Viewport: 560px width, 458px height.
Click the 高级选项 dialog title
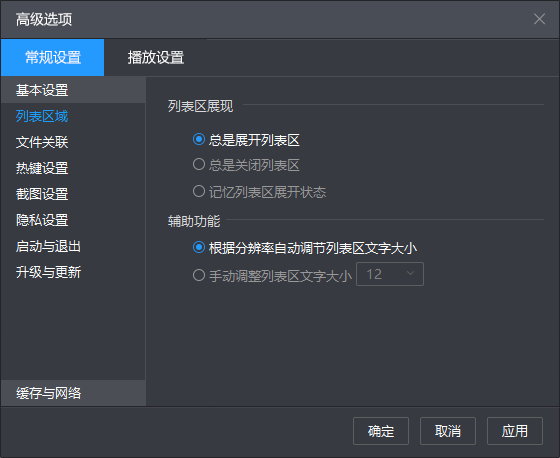tap(44, 19)
